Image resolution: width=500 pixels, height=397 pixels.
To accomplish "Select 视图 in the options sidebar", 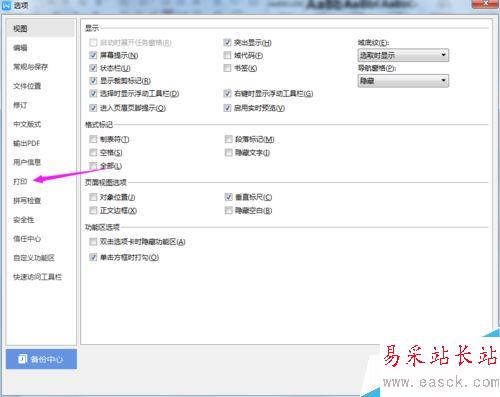I will (x=40, y=29).
